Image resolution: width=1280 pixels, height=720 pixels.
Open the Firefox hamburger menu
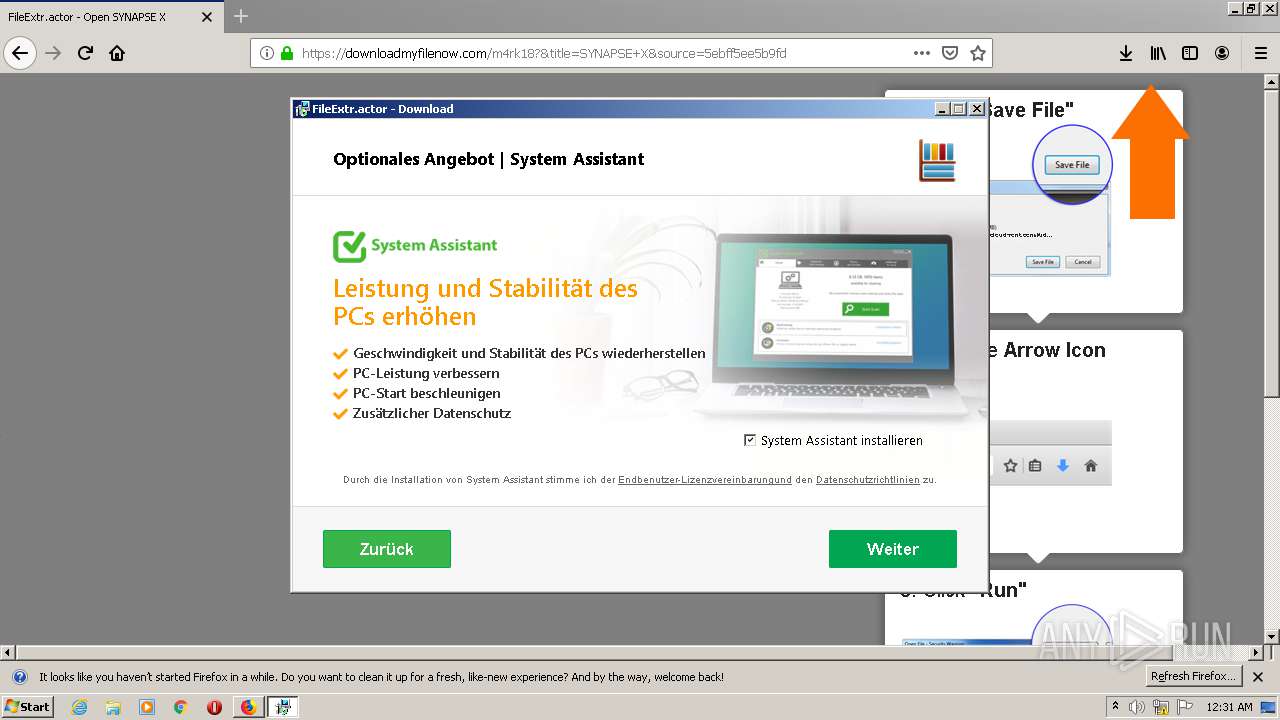(x=1261, y=53)
